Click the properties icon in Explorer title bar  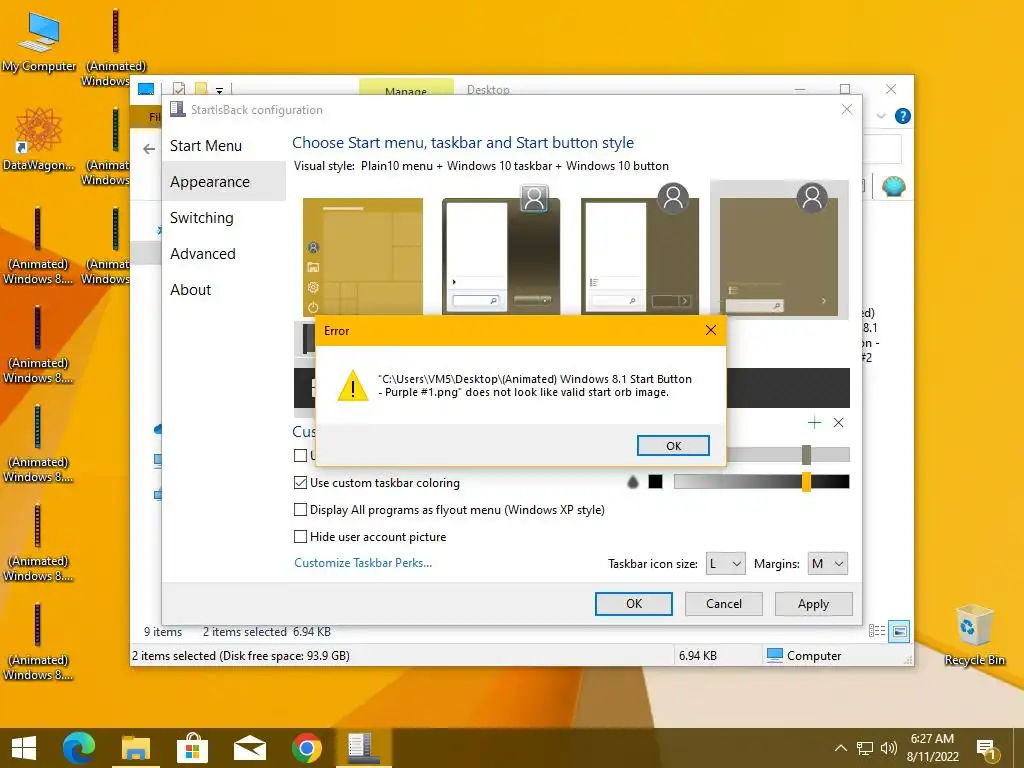tap(178, 89)
